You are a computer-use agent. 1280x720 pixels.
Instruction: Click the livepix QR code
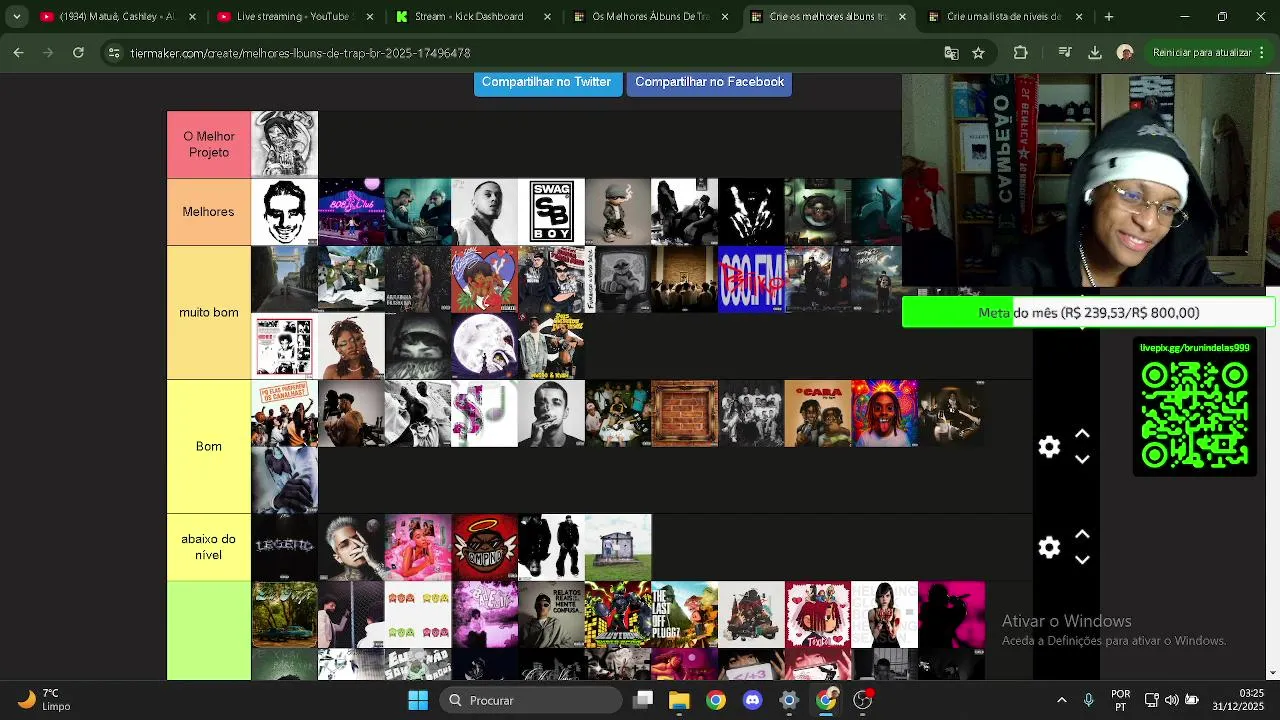point(1195,415)
